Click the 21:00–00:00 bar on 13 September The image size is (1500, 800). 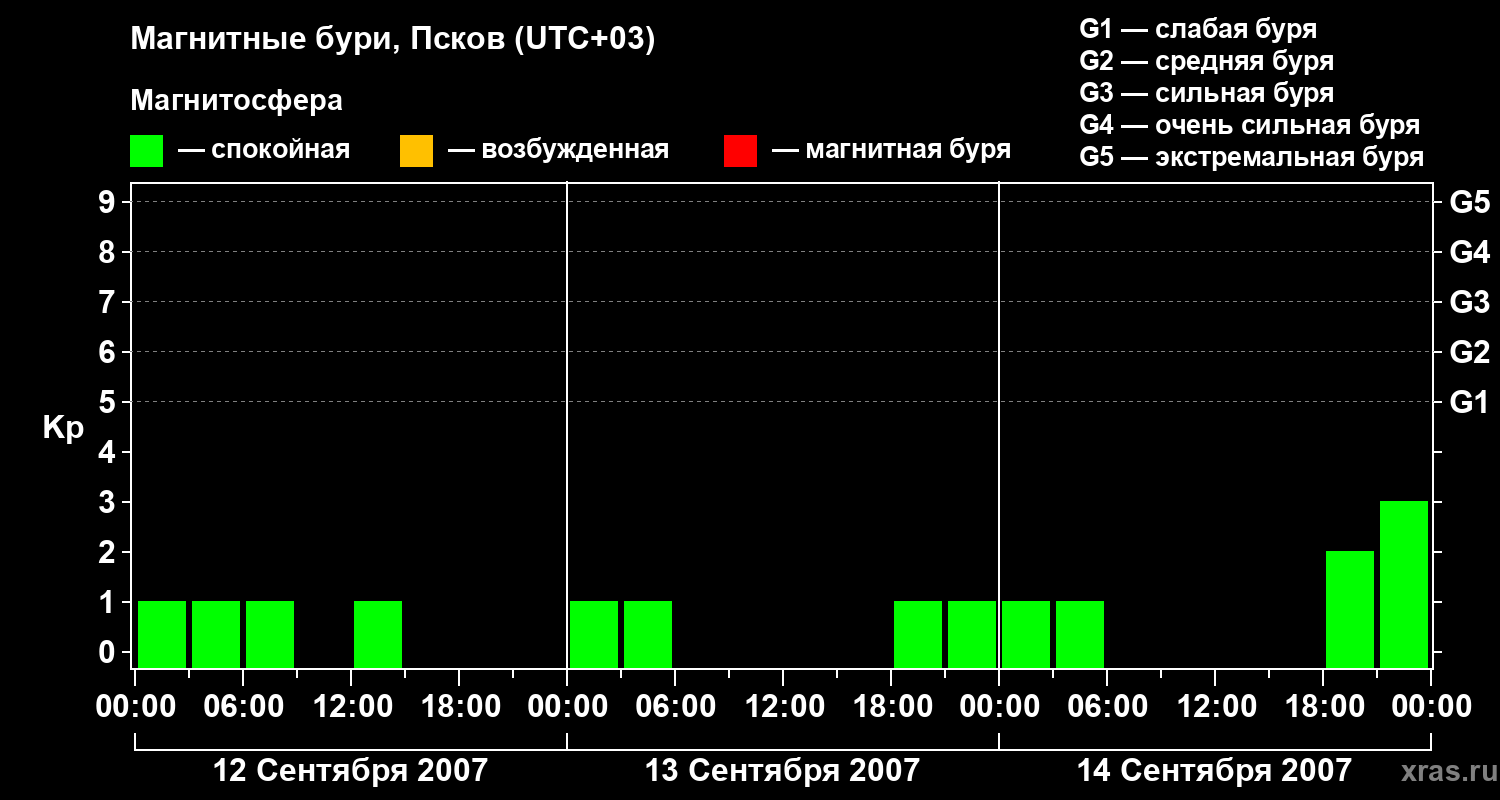pyautogui.click(x=972, y=634)
